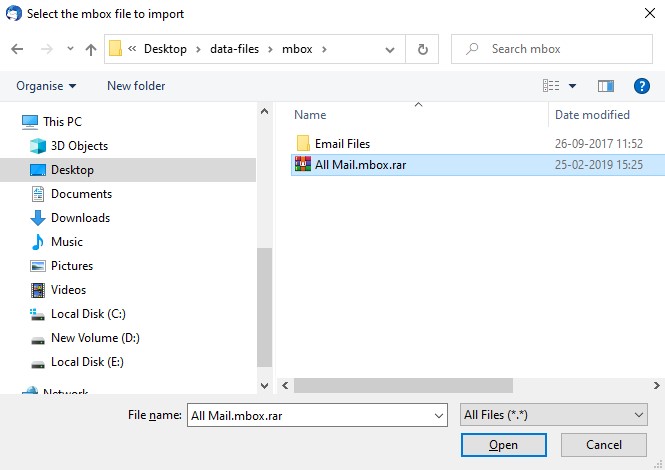The height and width of the screenshot is (470, 665).
Task: Open the Help button
Action: tap(642, 86)
